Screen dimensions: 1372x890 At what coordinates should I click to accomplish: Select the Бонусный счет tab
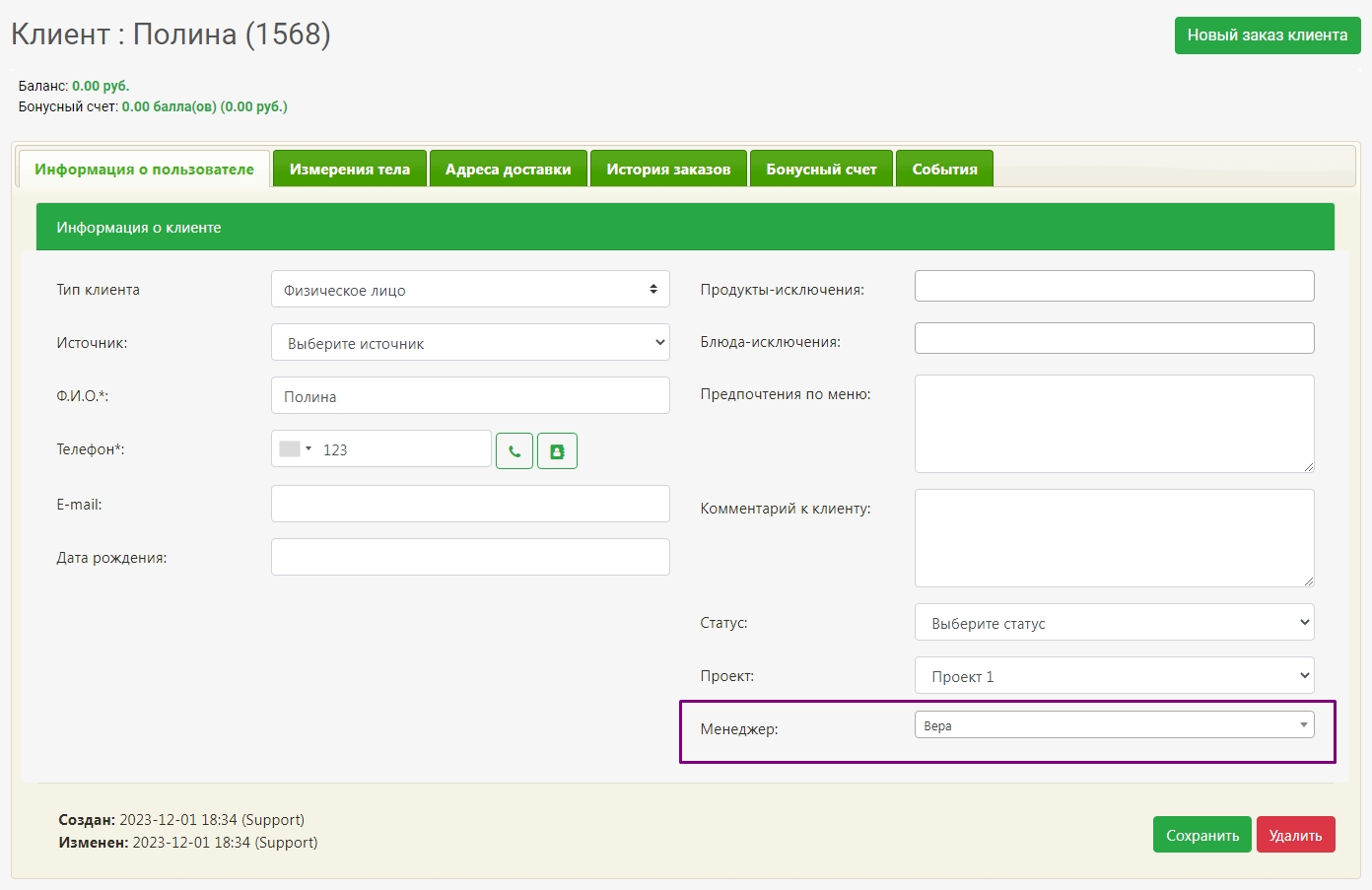821,170
